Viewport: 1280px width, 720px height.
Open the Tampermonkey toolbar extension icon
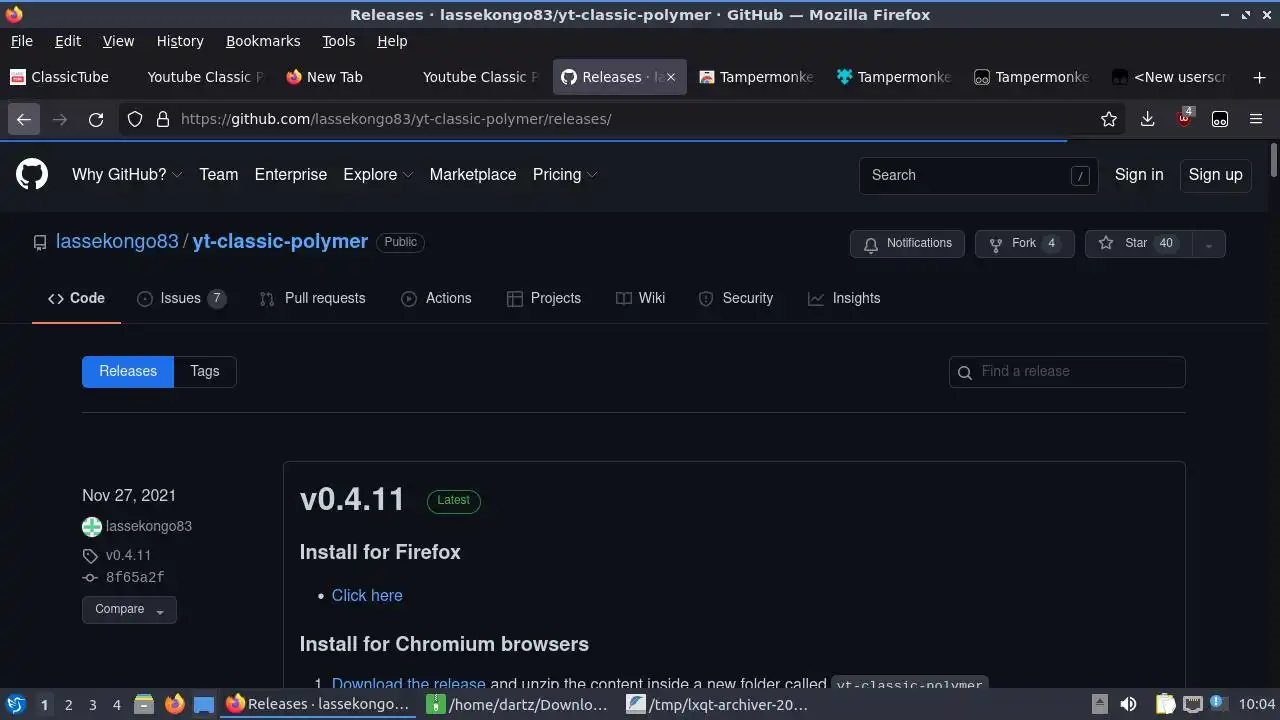pos(1220,119)
